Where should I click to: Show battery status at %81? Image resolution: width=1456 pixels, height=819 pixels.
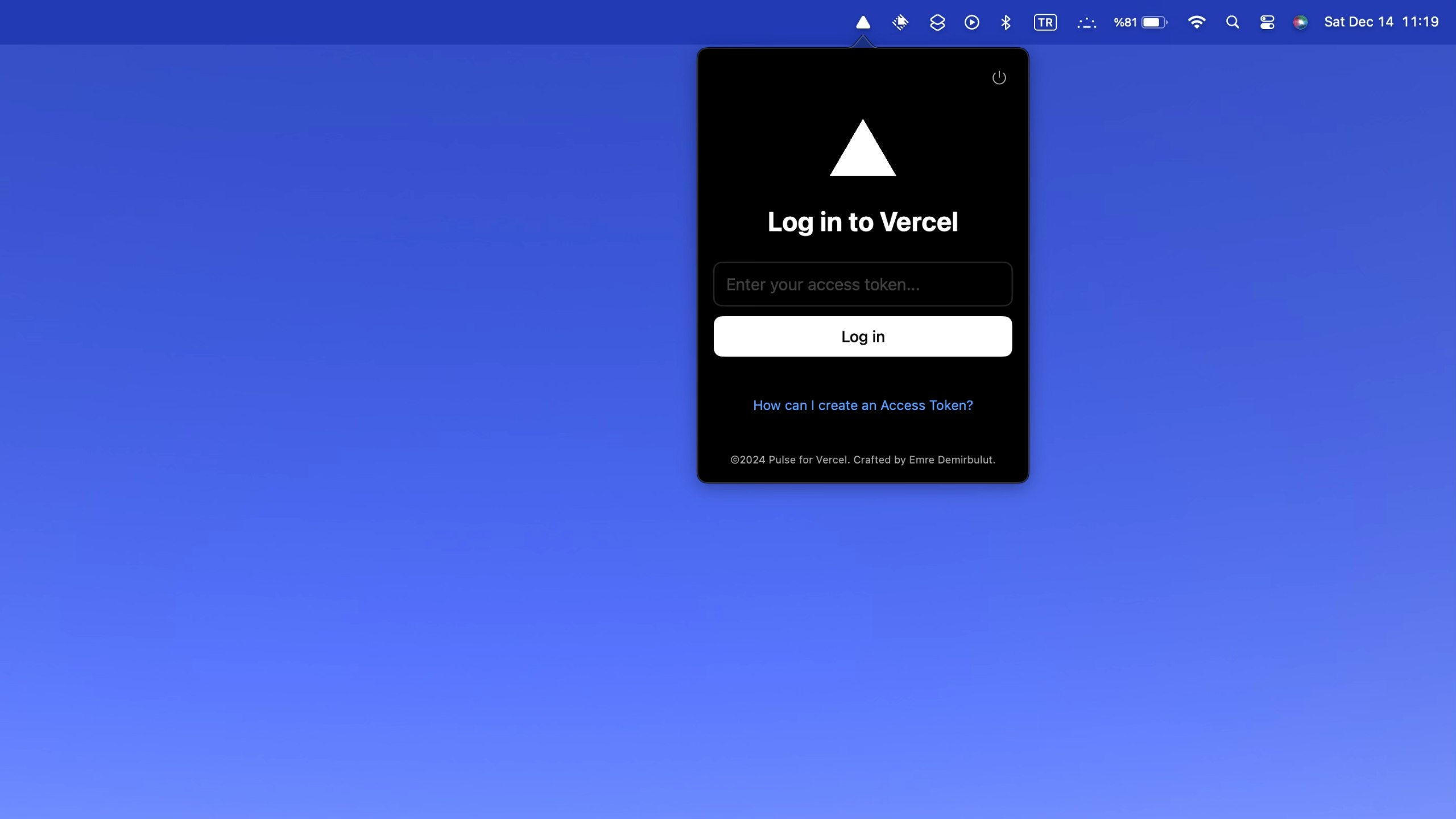pyautogui.click(x=1140, y=22)
